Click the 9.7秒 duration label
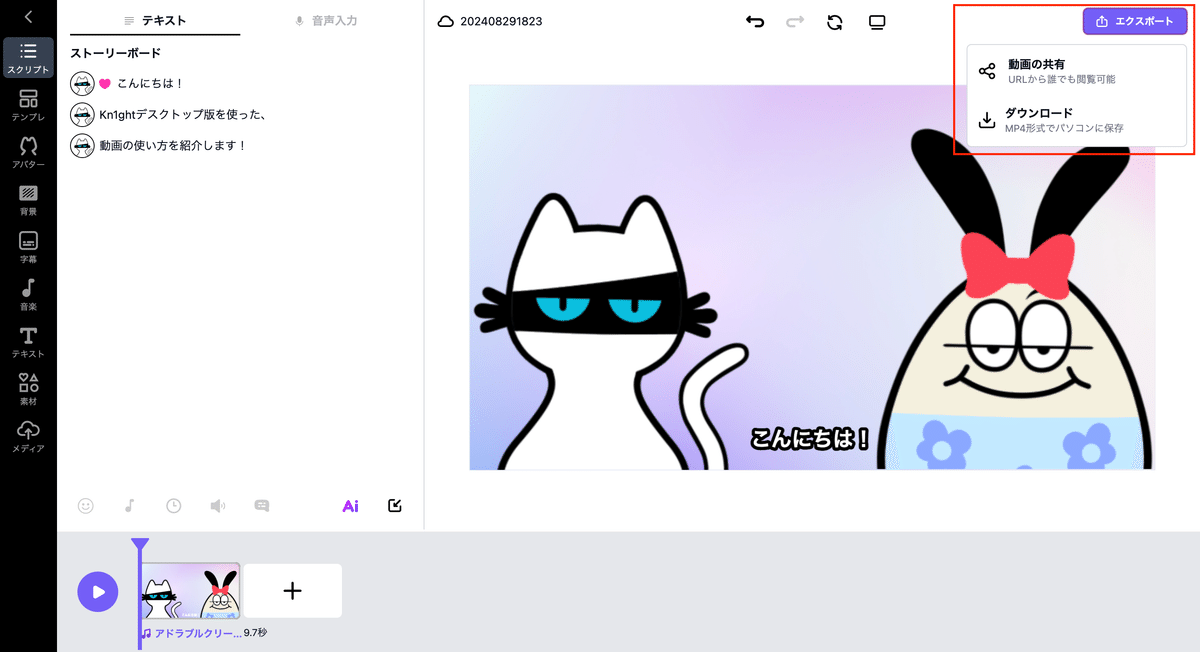The width and height of the screenshot is (1200, 652). pyautogui.click(x=255, y=633)
